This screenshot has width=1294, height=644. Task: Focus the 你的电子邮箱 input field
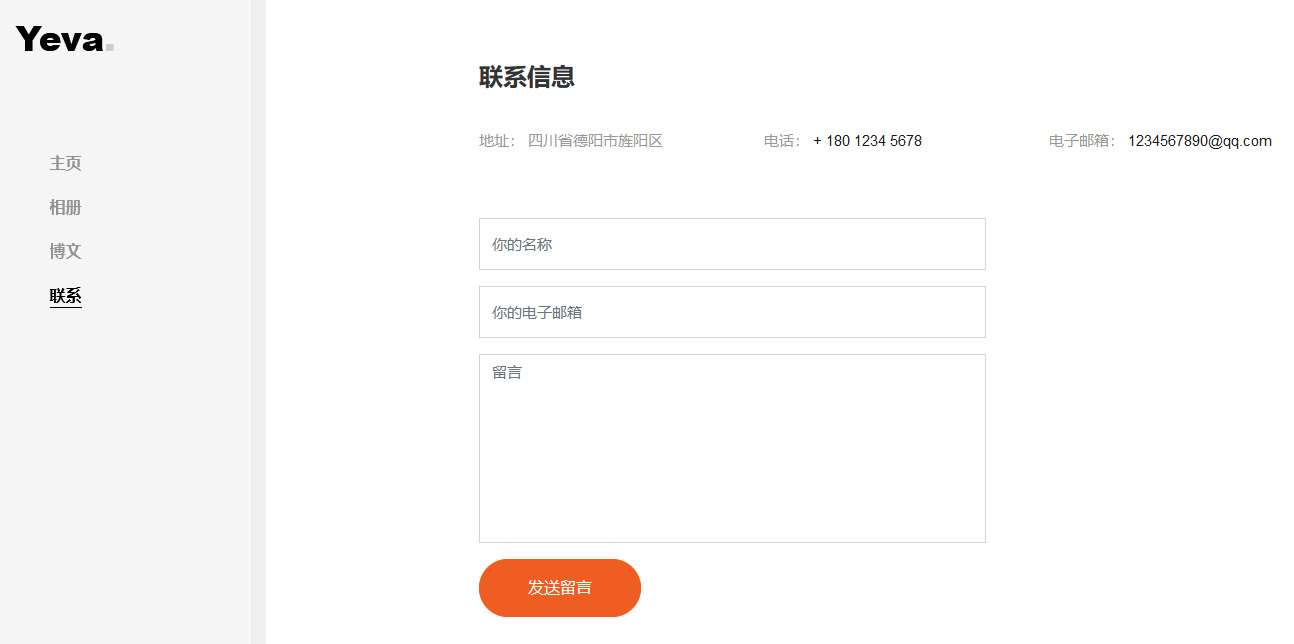(x=732, y=312)
